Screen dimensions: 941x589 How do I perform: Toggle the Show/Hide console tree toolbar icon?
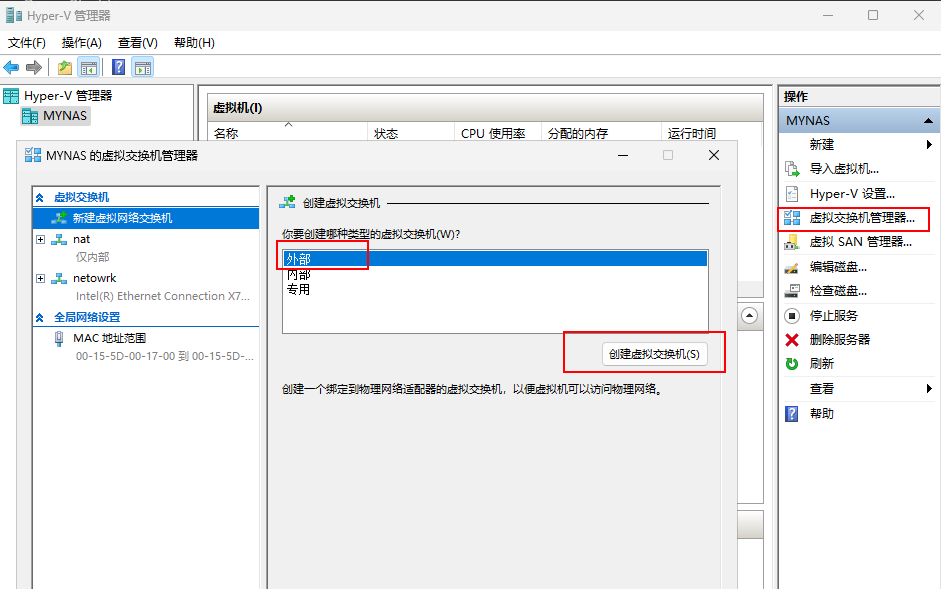coord(89,67)
